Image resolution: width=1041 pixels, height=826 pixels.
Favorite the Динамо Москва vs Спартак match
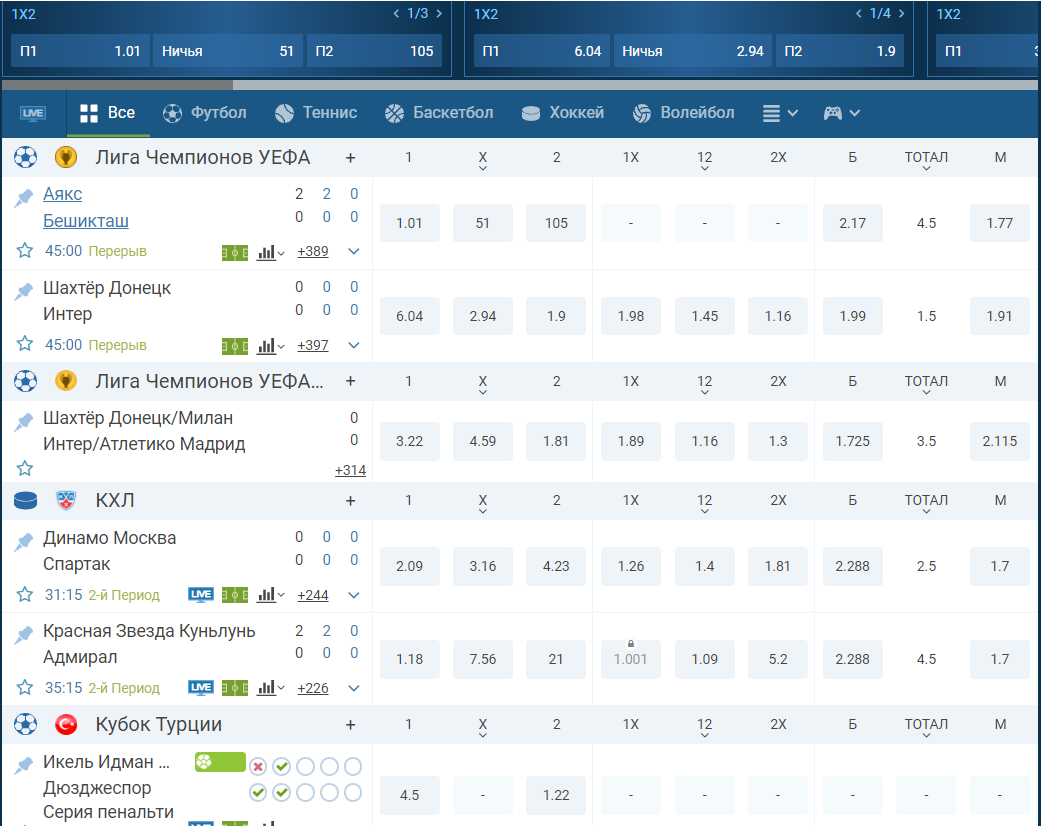pyautogui.click(x=25, y=594)
